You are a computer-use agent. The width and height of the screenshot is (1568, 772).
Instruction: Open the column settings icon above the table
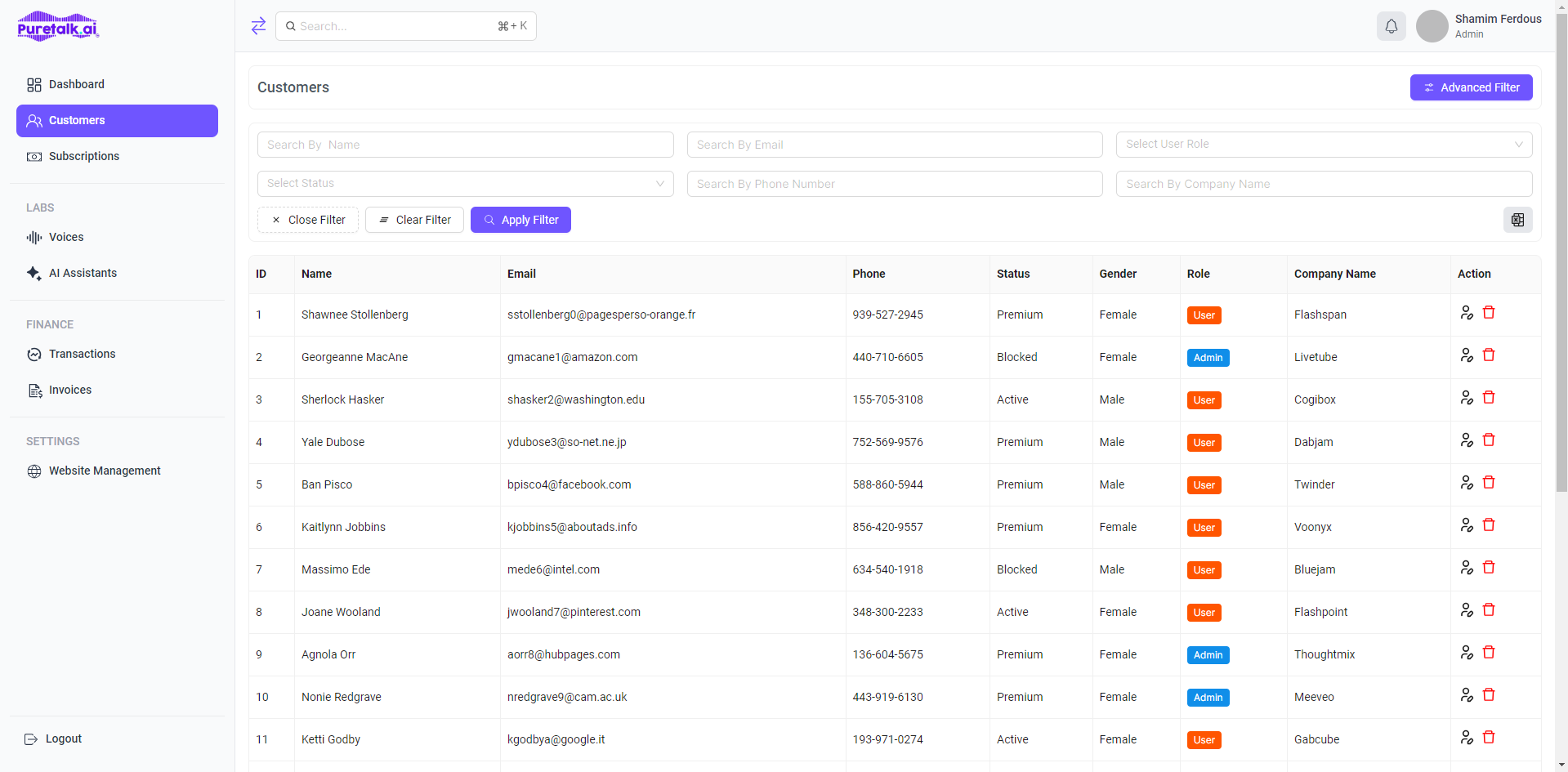coord(1517,220)
